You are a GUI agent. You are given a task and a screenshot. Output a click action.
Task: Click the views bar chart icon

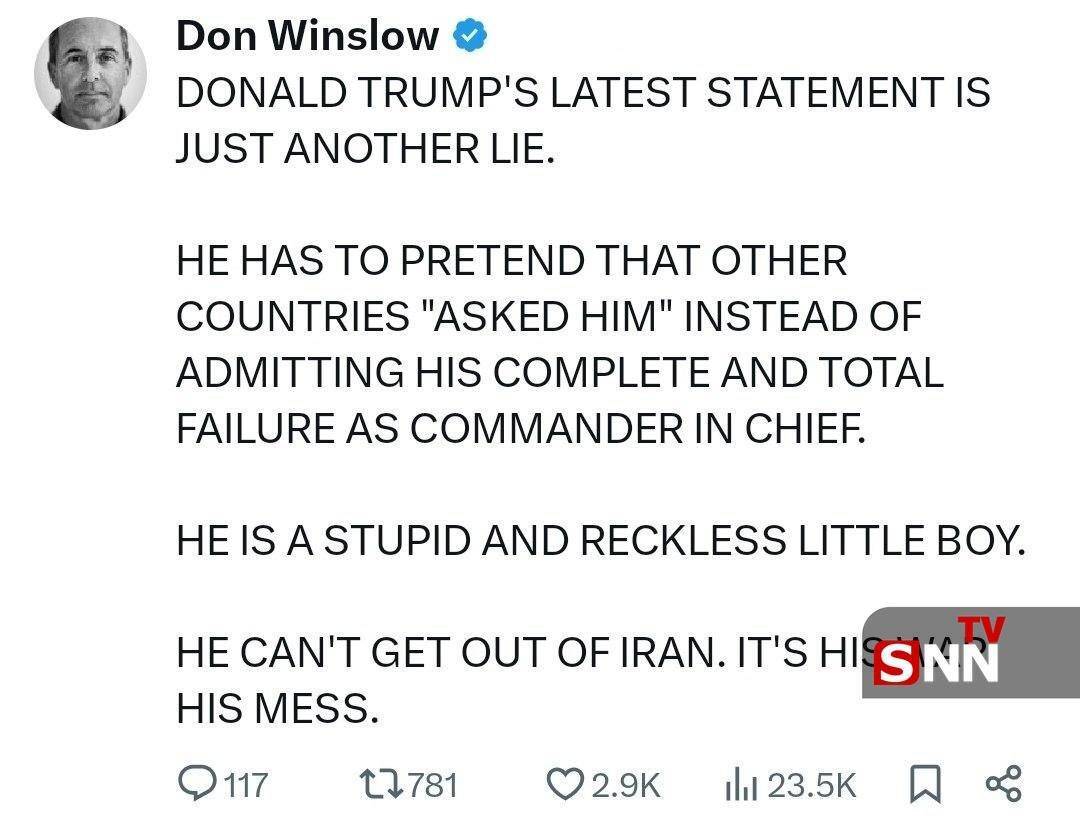739,784
